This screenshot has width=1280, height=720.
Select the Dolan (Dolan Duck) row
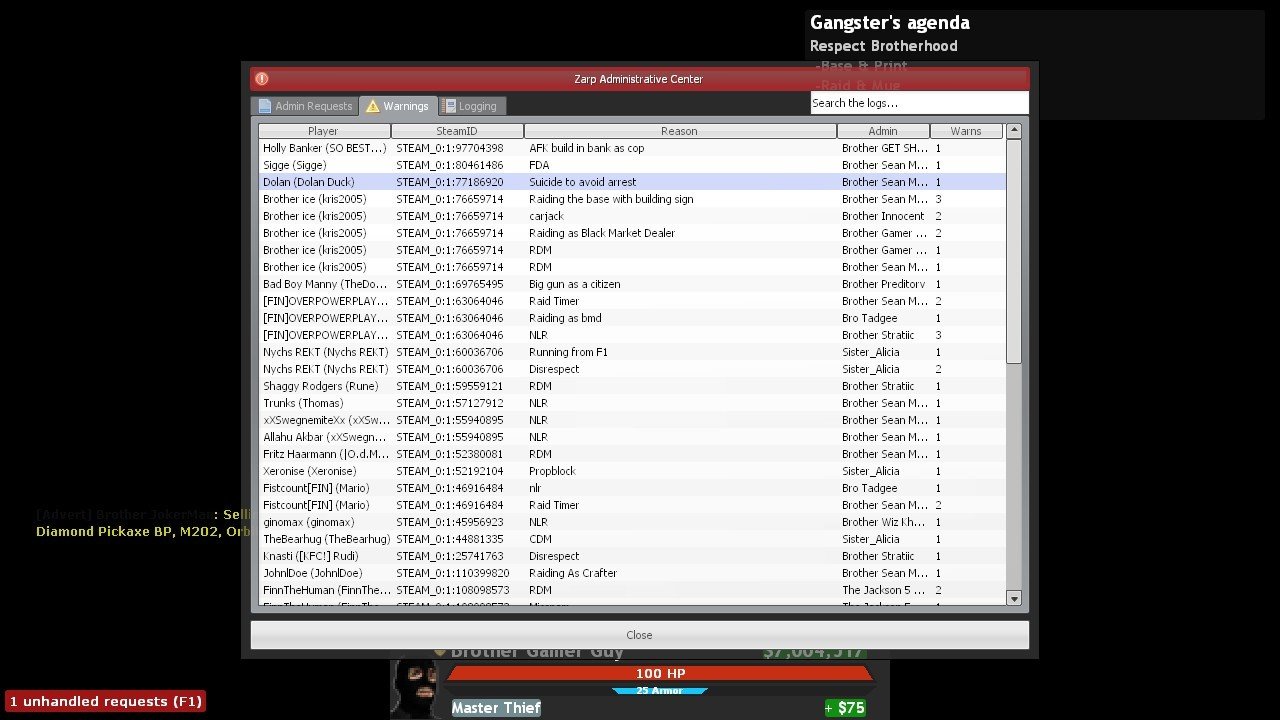point(631,182)
